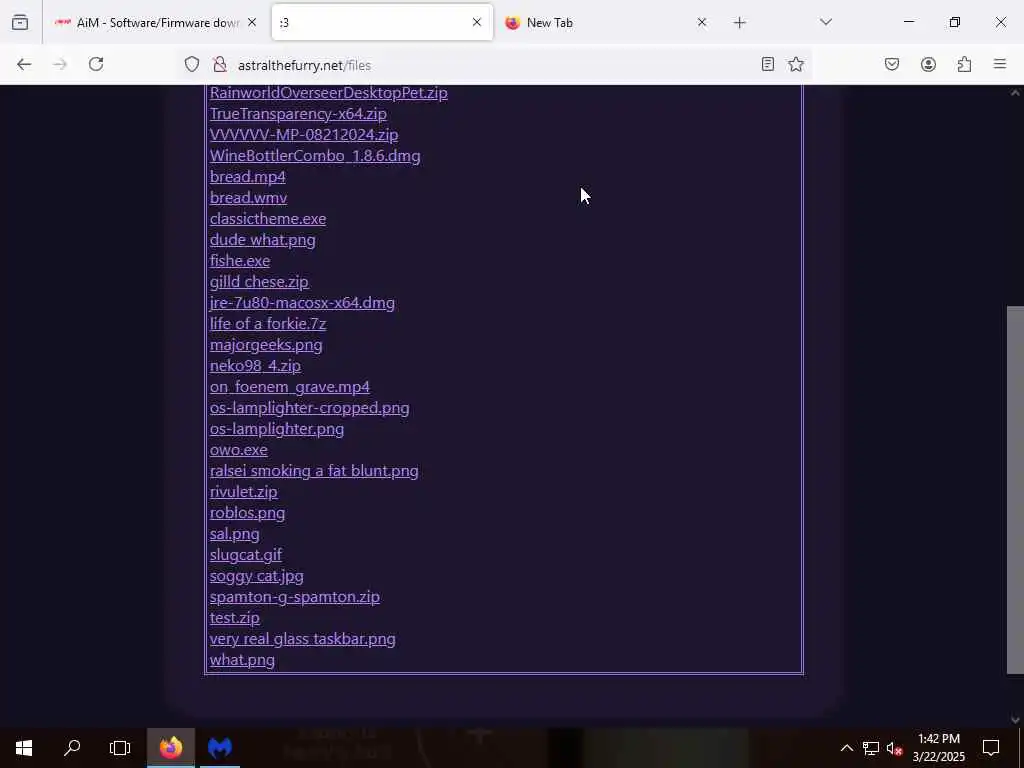Open Firefox application menu

(1000, 64)
